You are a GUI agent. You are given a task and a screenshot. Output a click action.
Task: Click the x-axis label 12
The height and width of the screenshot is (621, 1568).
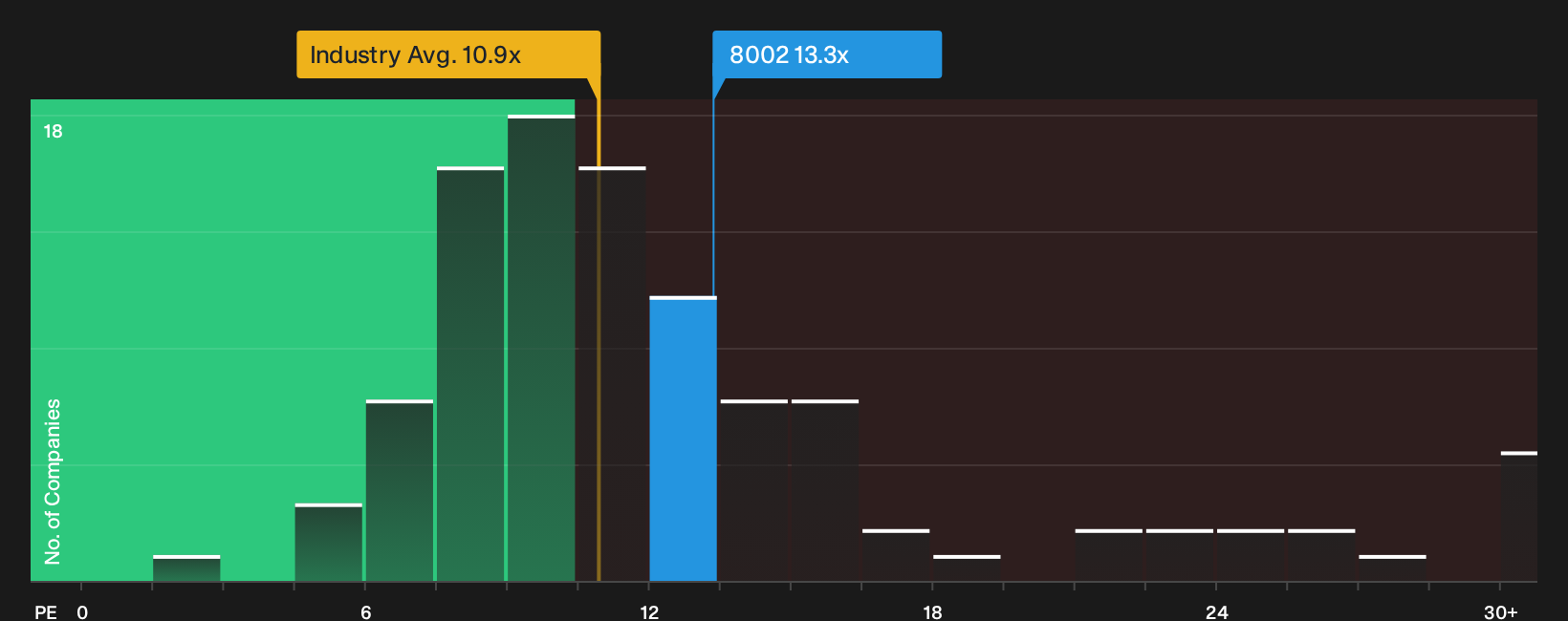point(649,612)
